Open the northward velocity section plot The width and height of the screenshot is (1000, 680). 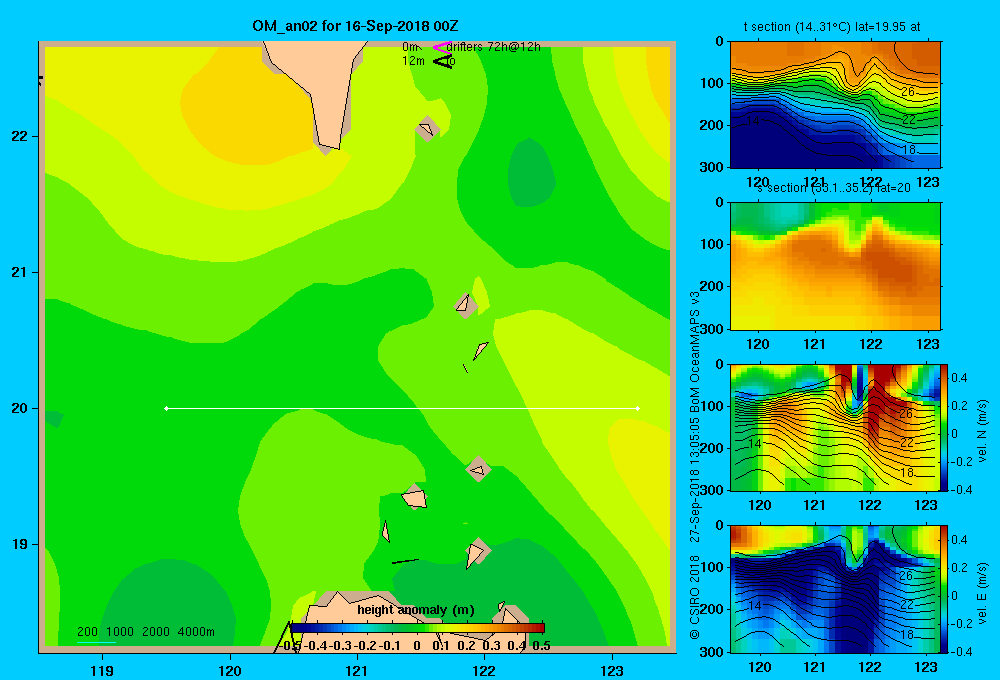(x=835, y=427)
